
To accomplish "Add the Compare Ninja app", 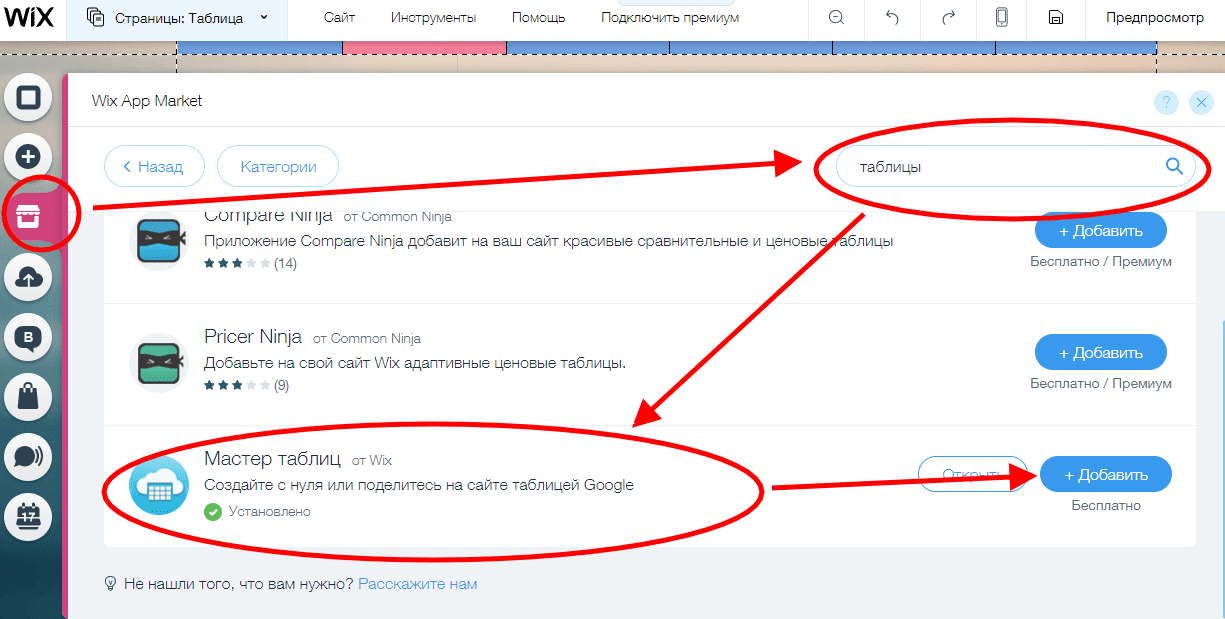I will 1101,230.
